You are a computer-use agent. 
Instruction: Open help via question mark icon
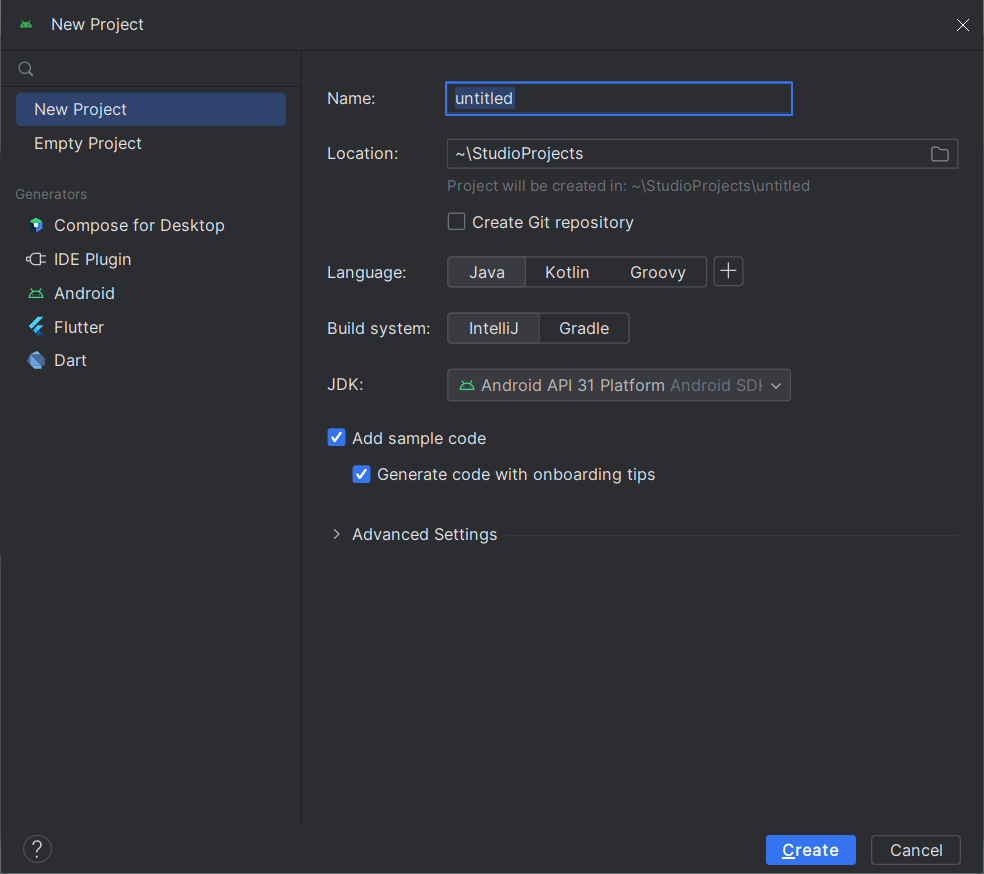(x=37, y=849)
